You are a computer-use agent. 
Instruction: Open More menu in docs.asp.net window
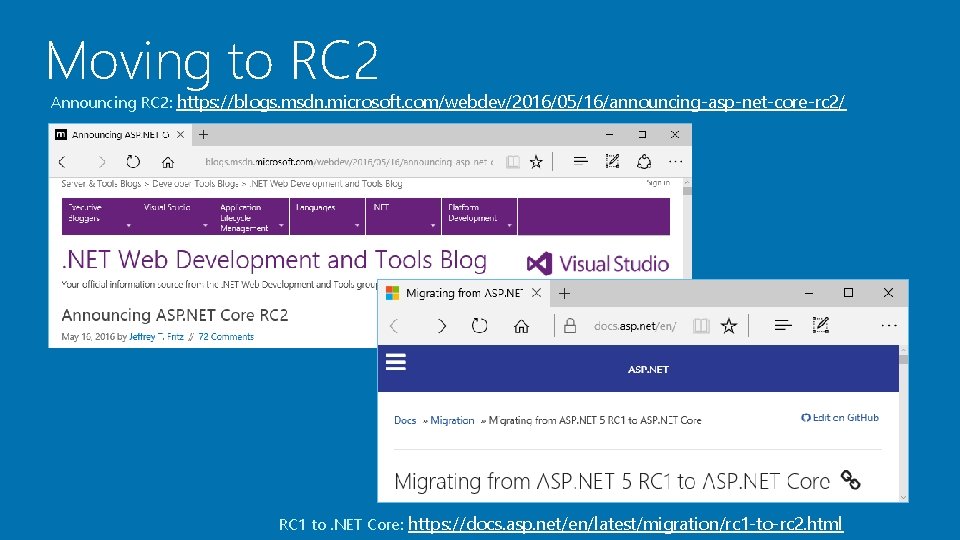[x=889, y=326]
